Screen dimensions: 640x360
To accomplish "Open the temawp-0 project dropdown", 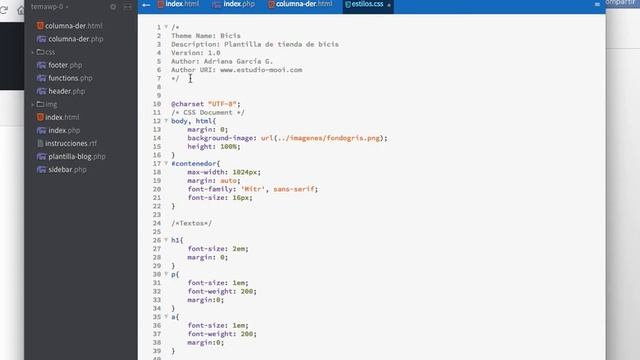I will pyautogui.click(x=50, y=7).
